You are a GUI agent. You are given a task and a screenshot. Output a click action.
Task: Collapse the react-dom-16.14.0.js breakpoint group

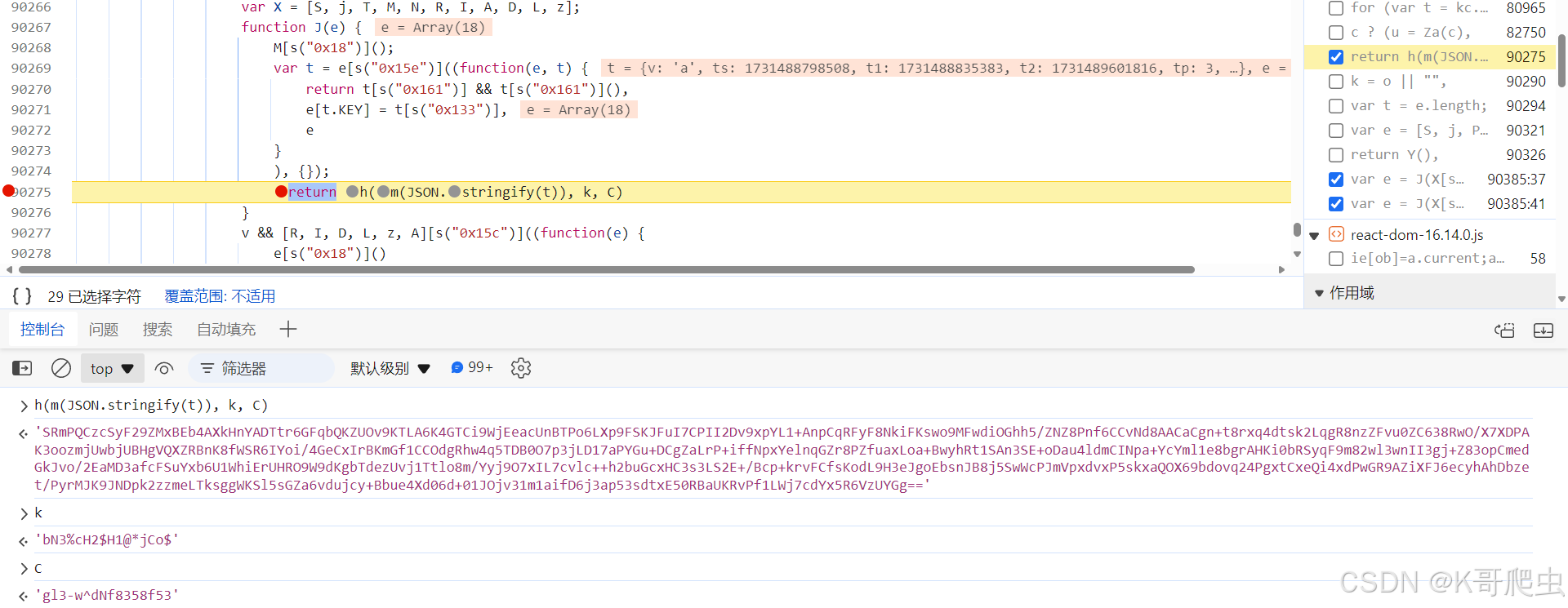tap(1314, 236)
